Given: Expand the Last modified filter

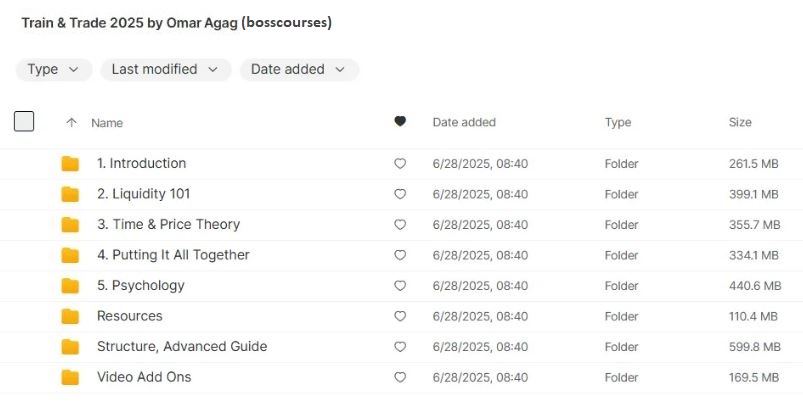Looking at the screenshot, I should coord(166,70).
